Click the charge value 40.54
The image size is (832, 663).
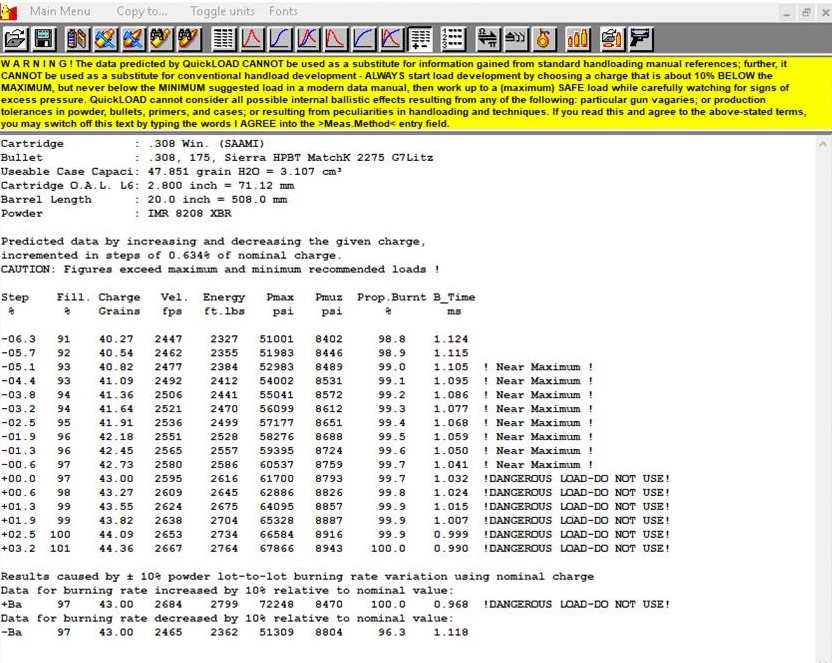click(x=116, y=353)
